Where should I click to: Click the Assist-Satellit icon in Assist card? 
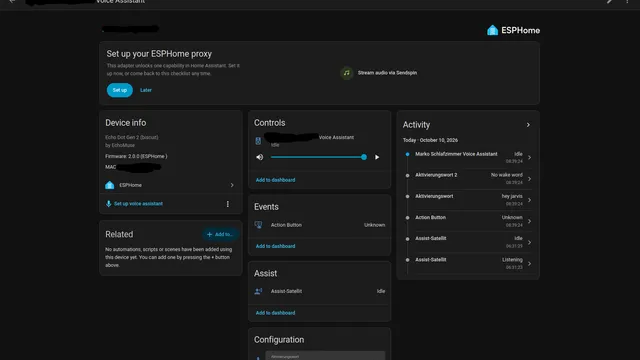[x=258, y=291]
